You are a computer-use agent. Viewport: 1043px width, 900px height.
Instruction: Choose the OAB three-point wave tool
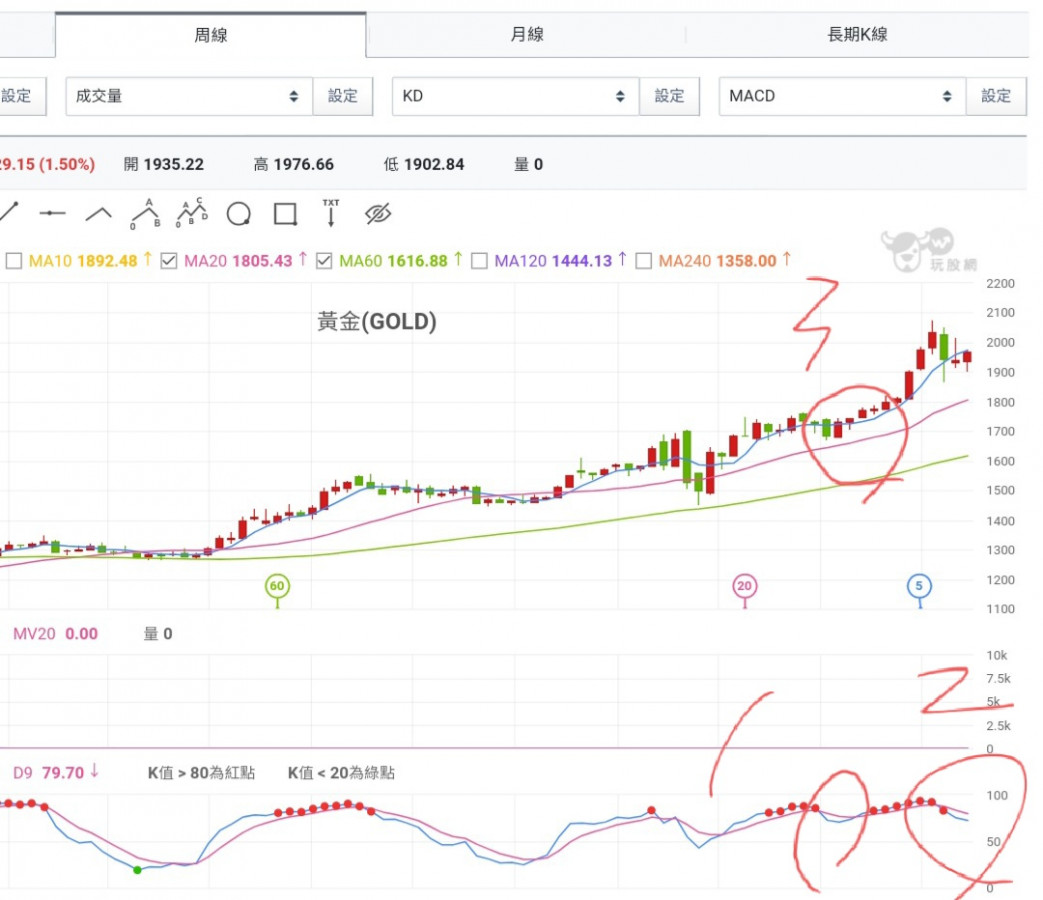146,214
